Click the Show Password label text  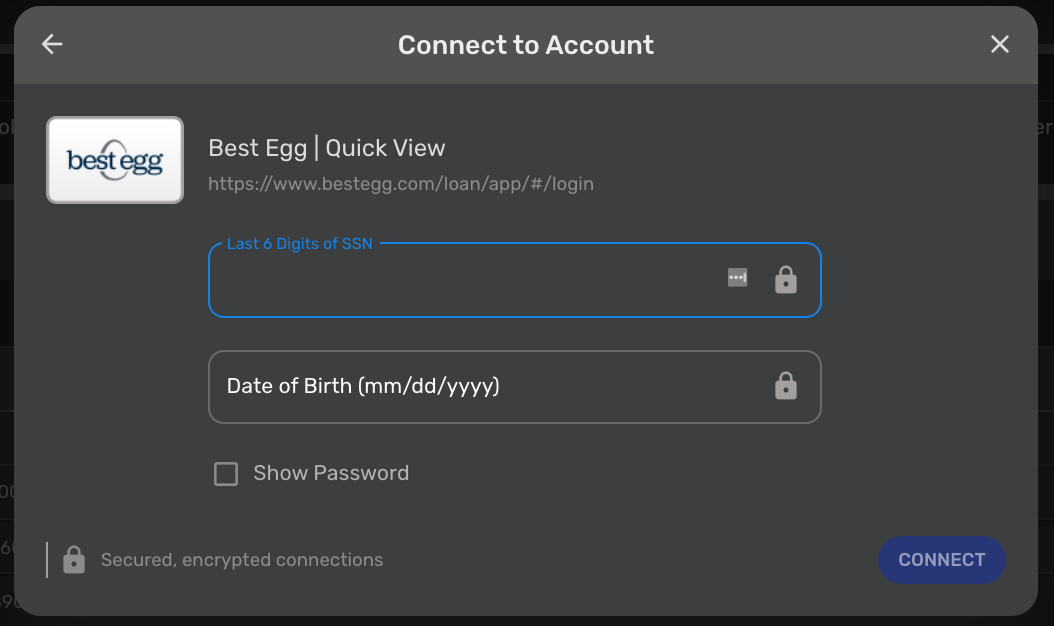pos(331,473)
